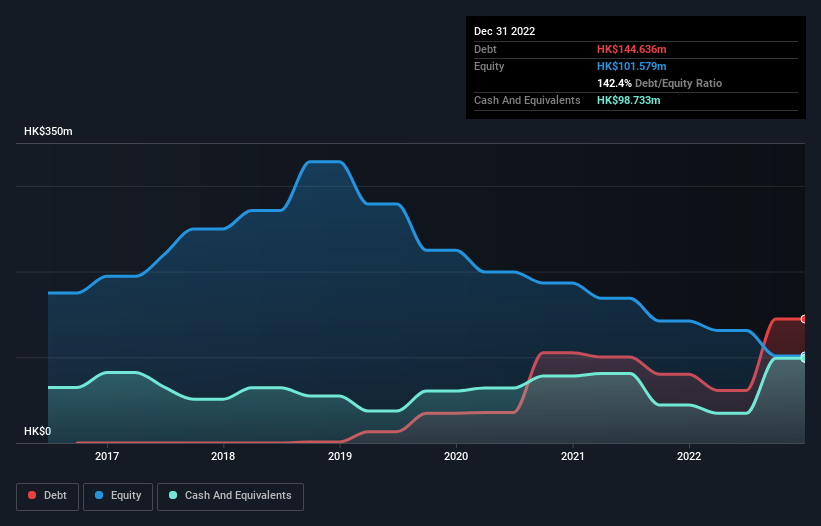
Task: Toggle the Cash And Equivalents legend button
Action: (230, 496)
